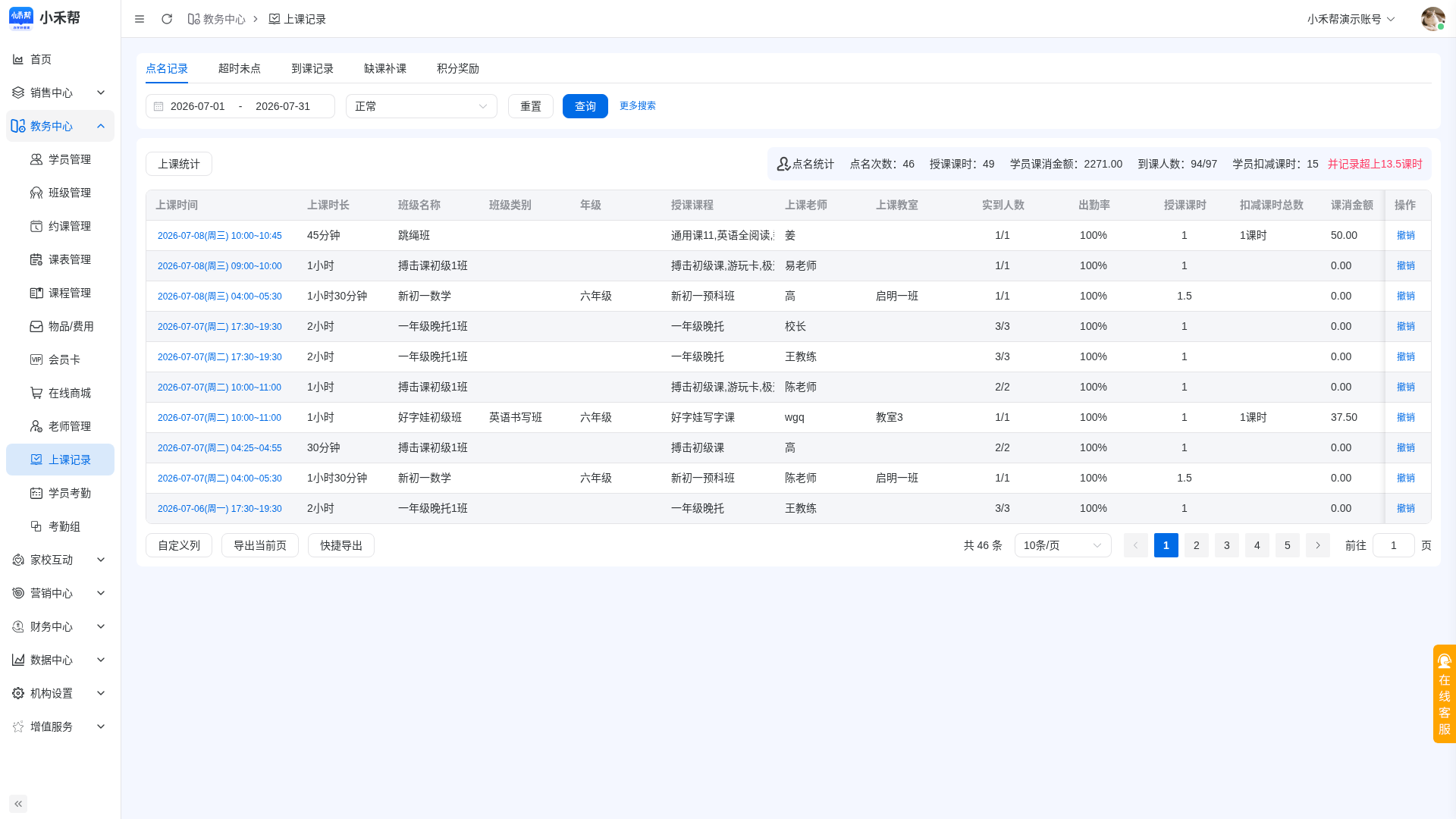This screenshot has height=819, width=1456.
Task: Click the refresh icon in top bar
Action: (167, 19)
